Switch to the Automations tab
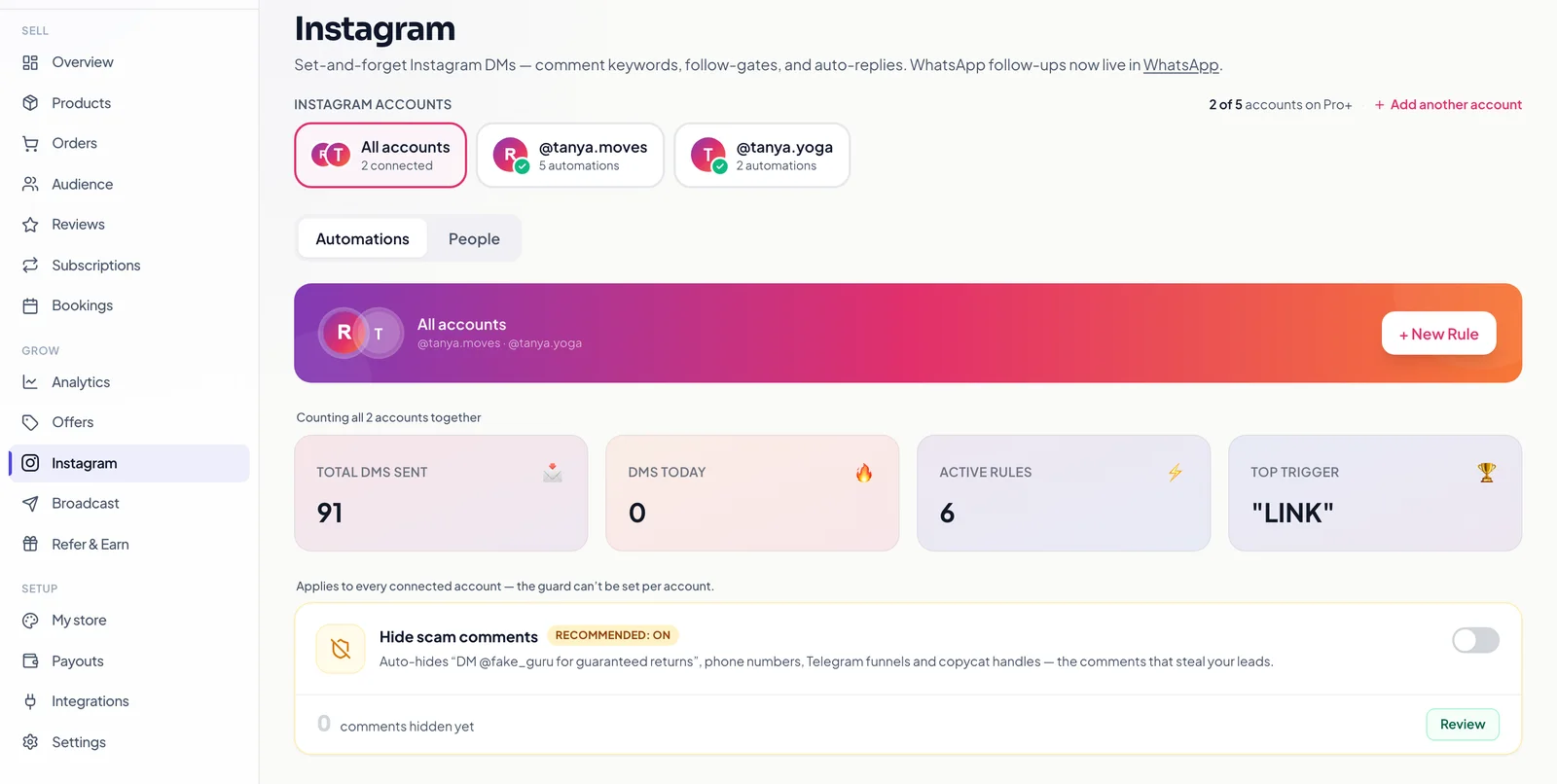 pyautogui.click(x=362, y=239)
